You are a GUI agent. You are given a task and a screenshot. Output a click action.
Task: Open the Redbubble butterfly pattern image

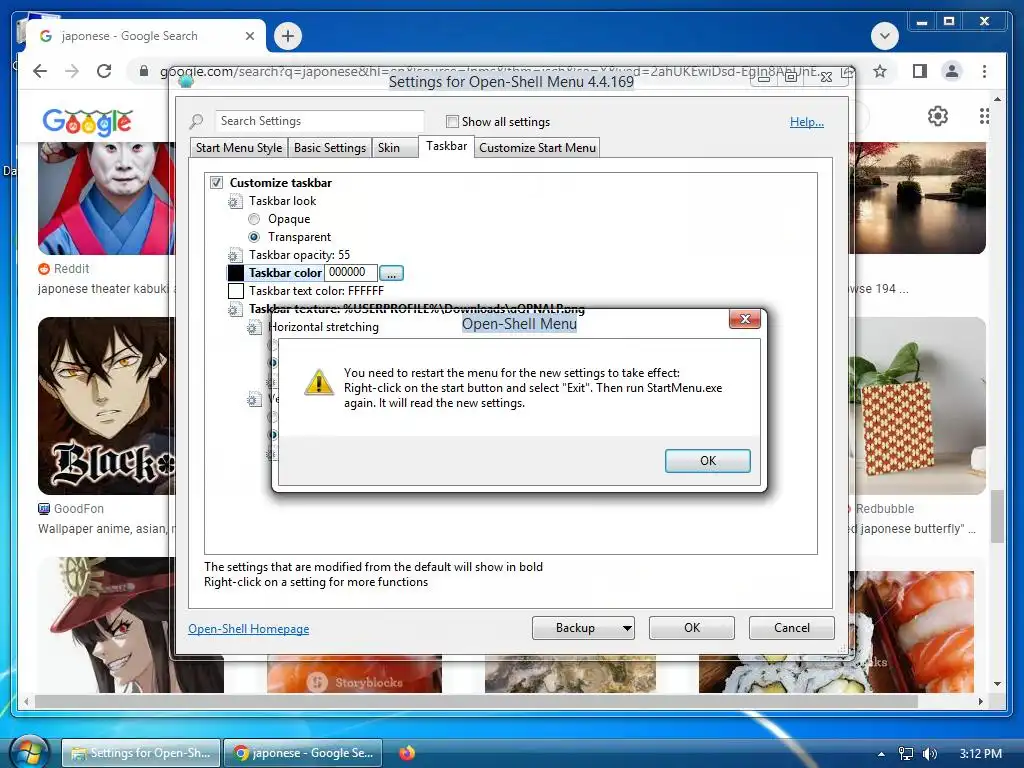917,406
